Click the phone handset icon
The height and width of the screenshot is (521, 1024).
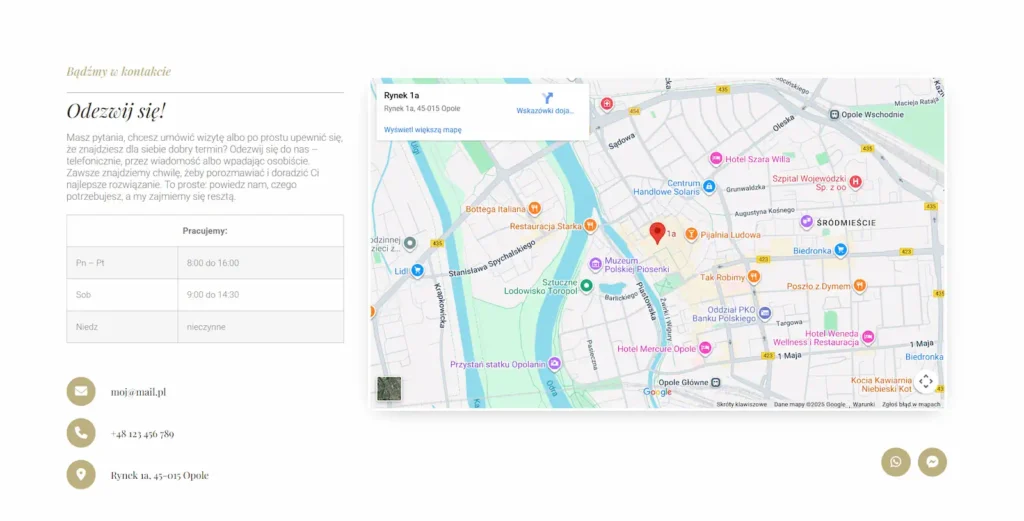(81, 433)
